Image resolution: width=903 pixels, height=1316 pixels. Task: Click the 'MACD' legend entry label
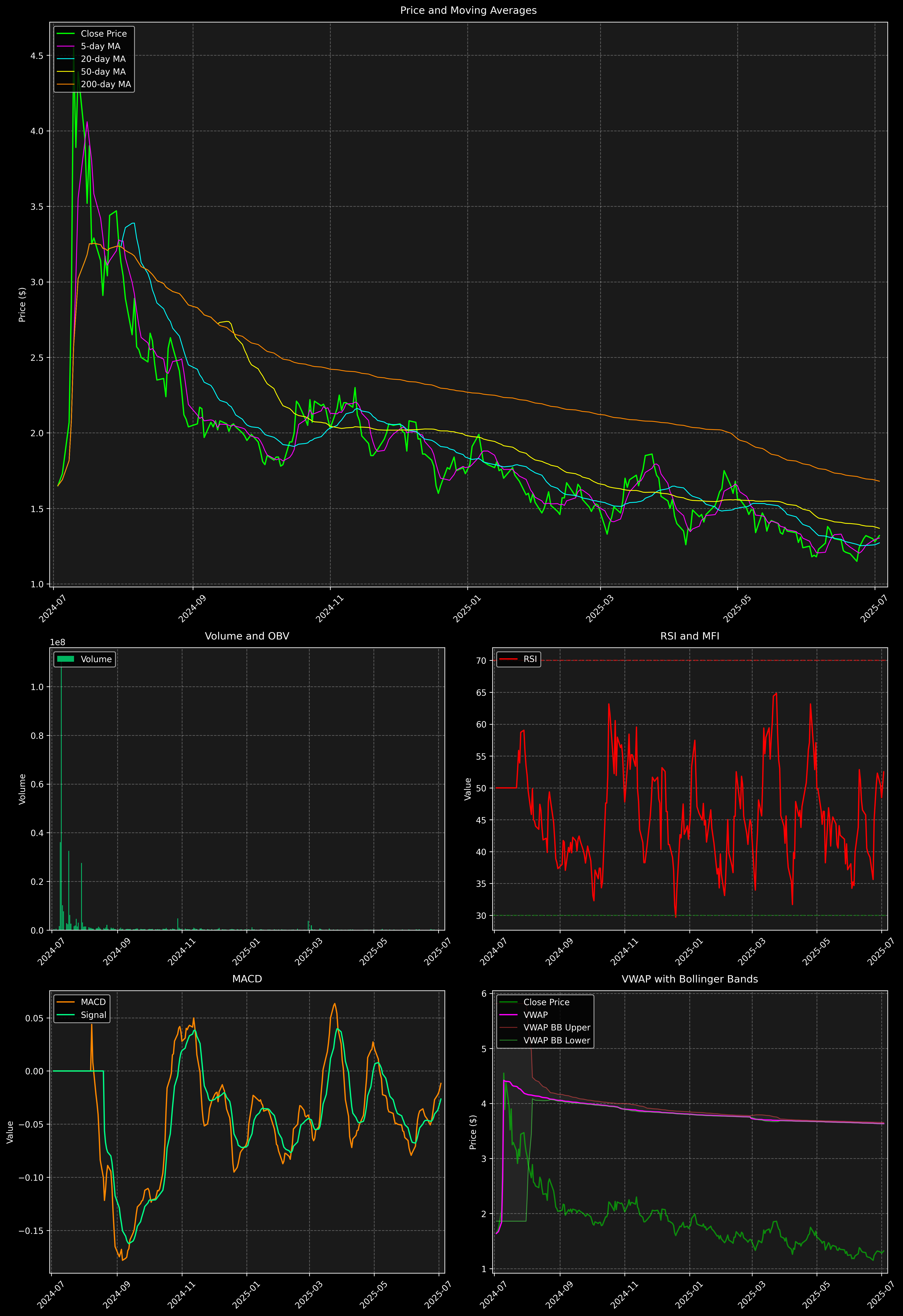tap(93, 1002)
